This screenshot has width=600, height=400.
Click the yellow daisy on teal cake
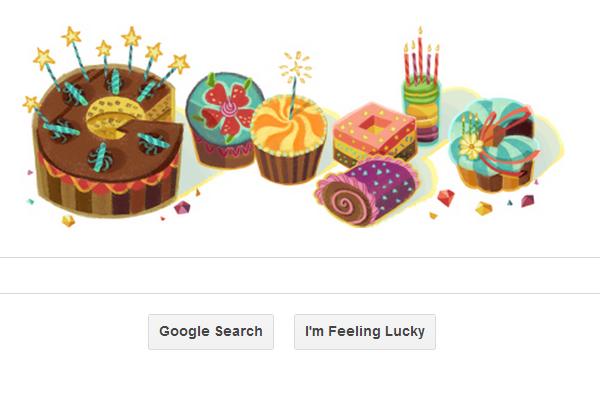[471, 147]
